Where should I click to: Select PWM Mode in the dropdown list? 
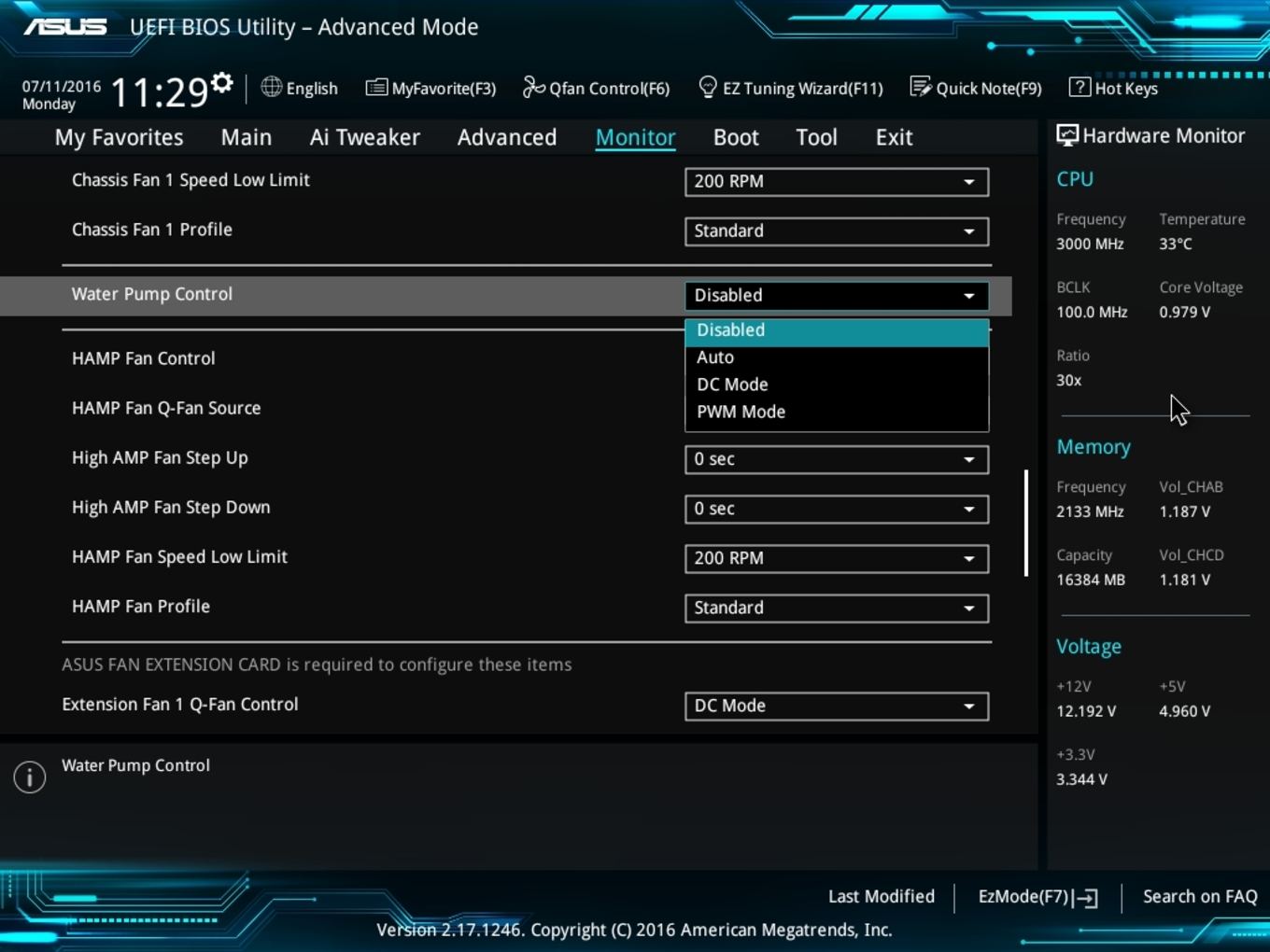pos(837,412)
